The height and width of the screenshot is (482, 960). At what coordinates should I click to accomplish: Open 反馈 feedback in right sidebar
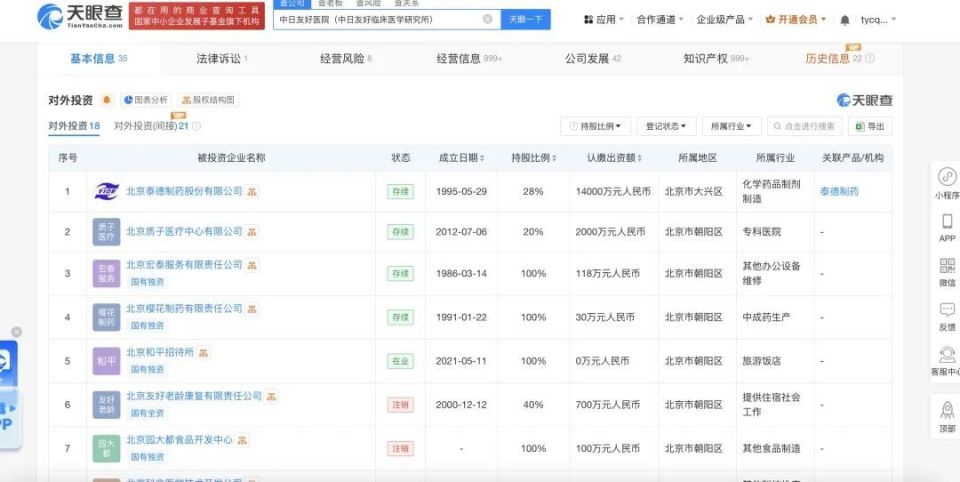(947, 317)
